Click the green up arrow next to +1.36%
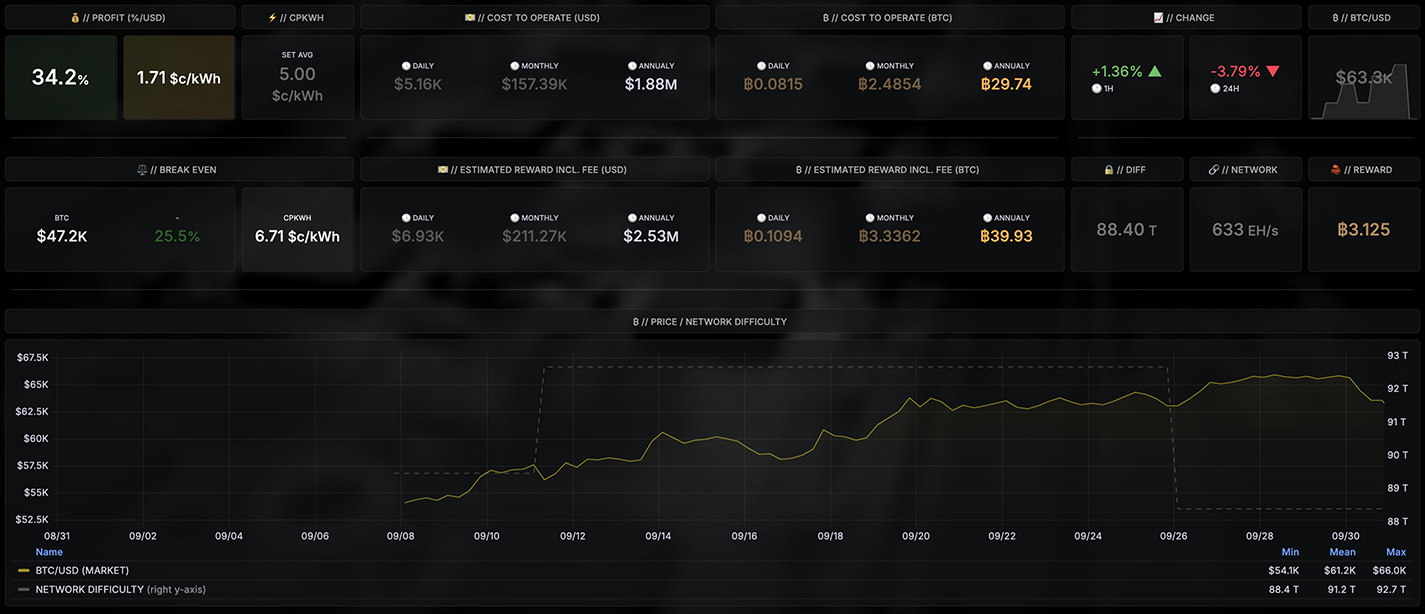Viewport: 1425px width, 614px height. pos(1155,72)
